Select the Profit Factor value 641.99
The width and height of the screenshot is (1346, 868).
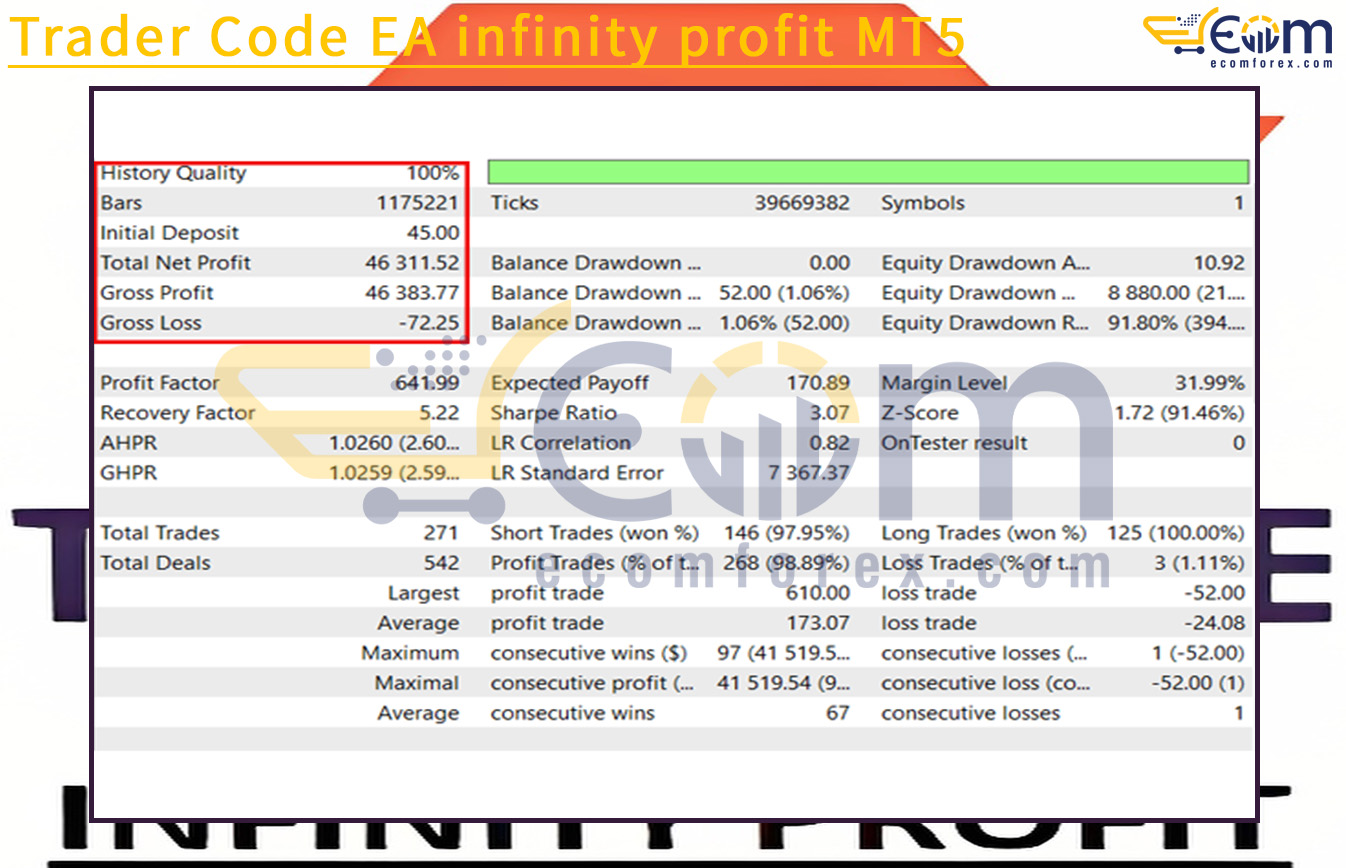pyautogui.click(x=427, y=383)
